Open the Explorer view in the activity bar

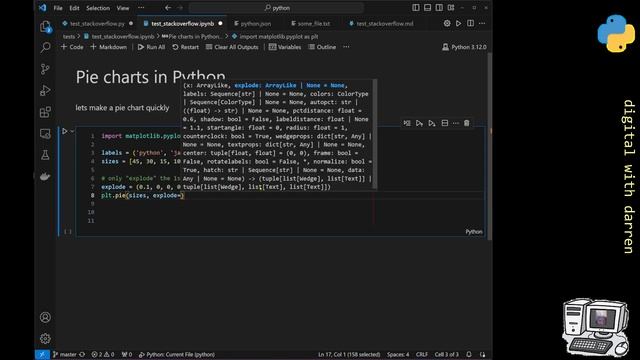coord(45,27)
